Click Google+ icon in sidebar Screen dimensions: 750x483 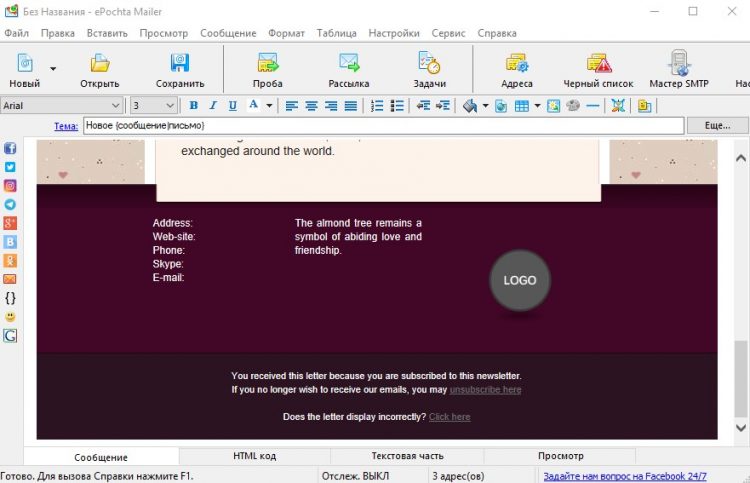10,223
